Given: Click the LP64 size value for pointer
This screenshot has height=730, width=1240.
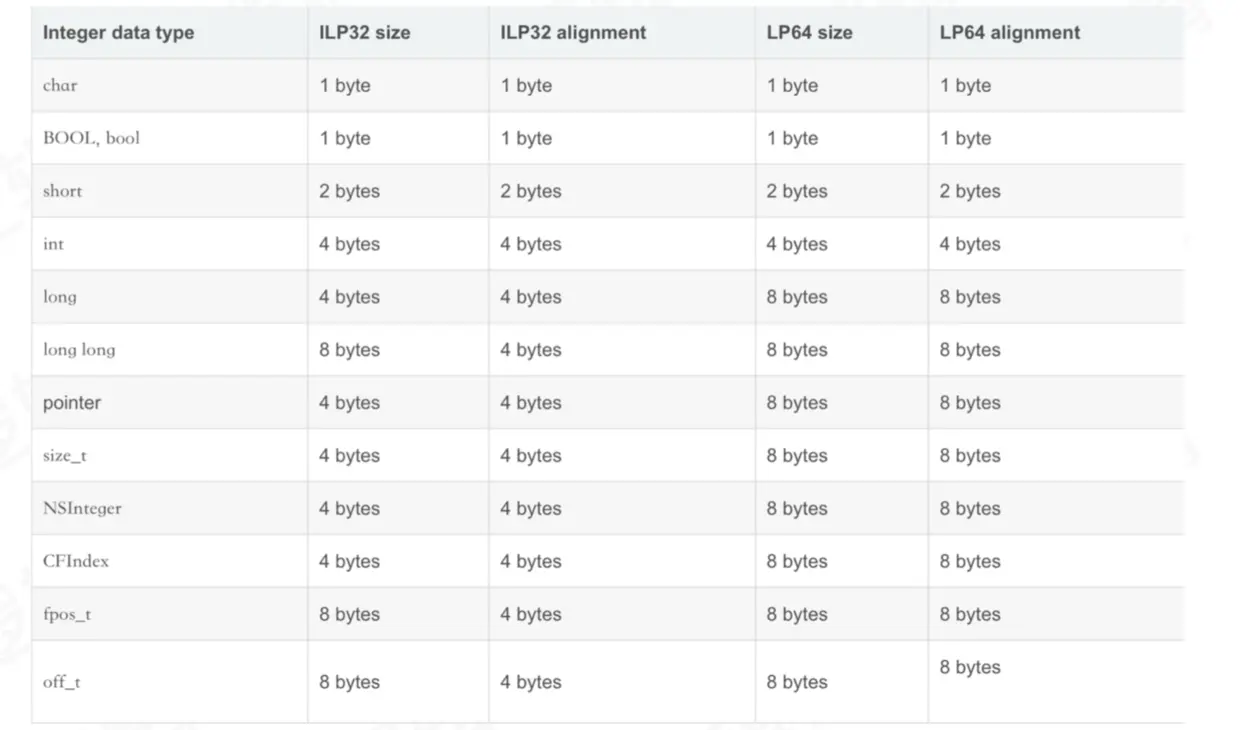Looking at the screenshot, I should pos(797,403).
